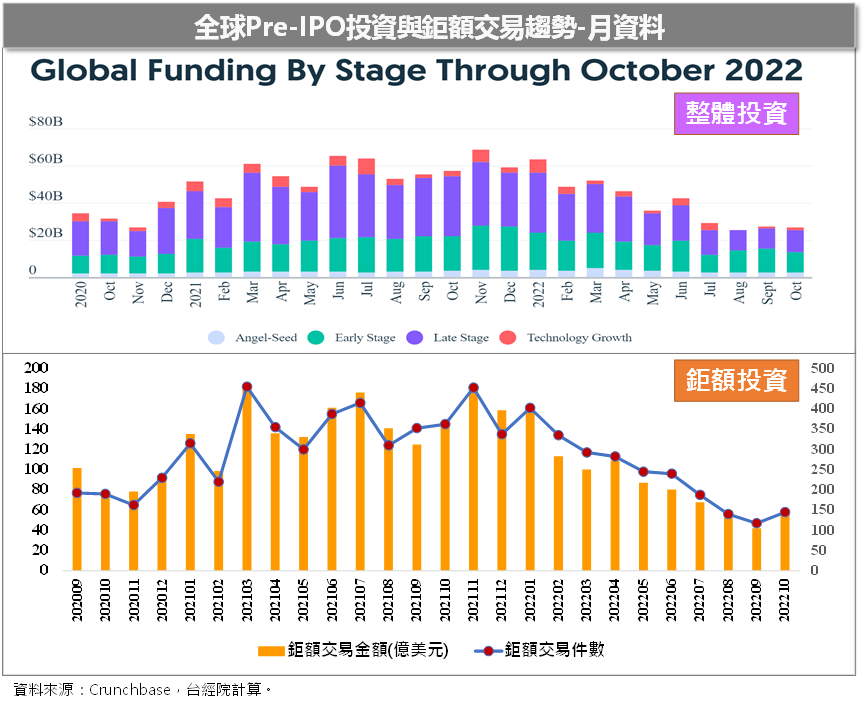Screen dimensions: 865x708
Task: Click the Late Stage legend purple circle
Action: click(415, 338)
